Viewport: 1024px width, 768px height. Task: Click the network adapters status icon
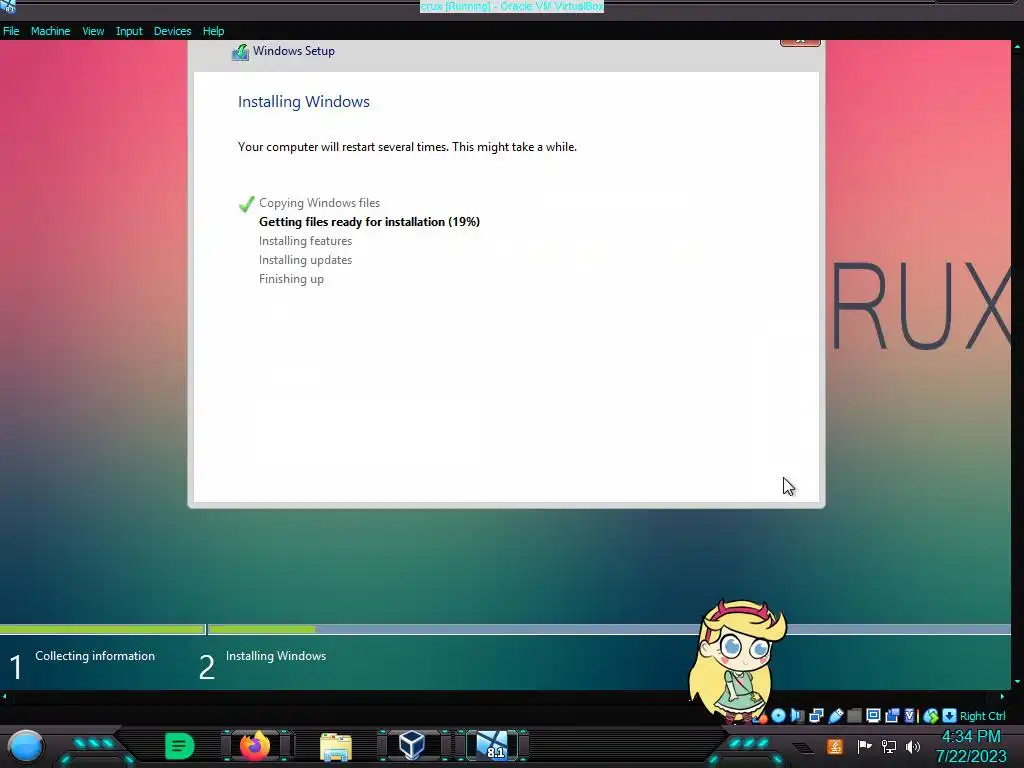tap(816, 716)
